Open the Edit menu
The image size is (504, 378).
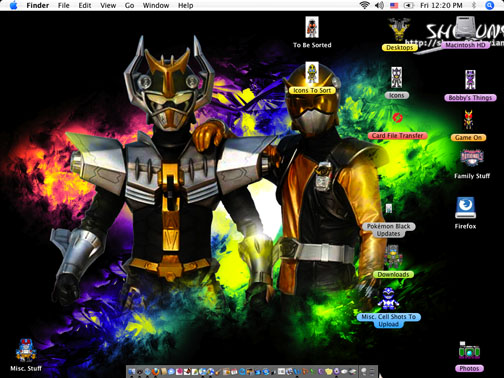point(85,5)
